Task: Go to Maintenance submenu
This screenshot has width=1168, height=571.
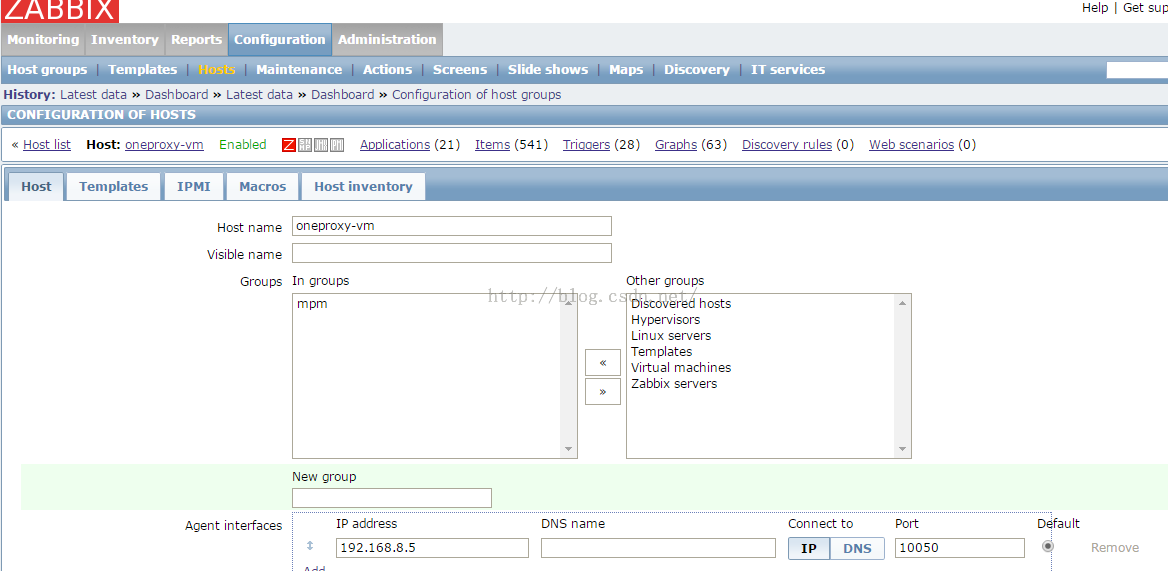Action: (x=299, y=69)
